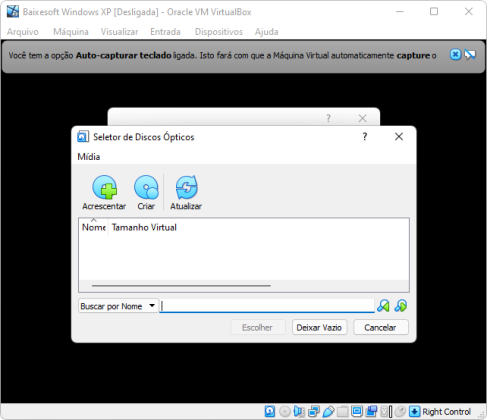
Task: Click the Acrescentar disk icon
Action: [x=104, y=187]
